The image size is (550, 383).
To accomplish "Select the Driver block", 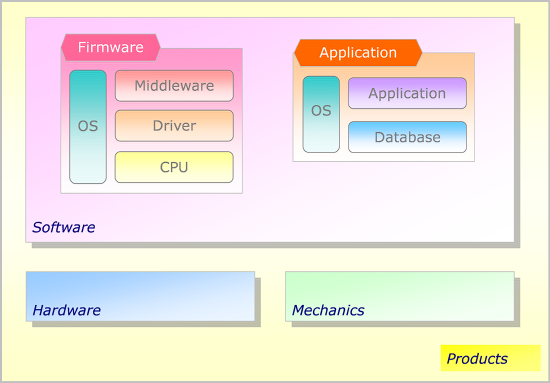I will [174, 126].
